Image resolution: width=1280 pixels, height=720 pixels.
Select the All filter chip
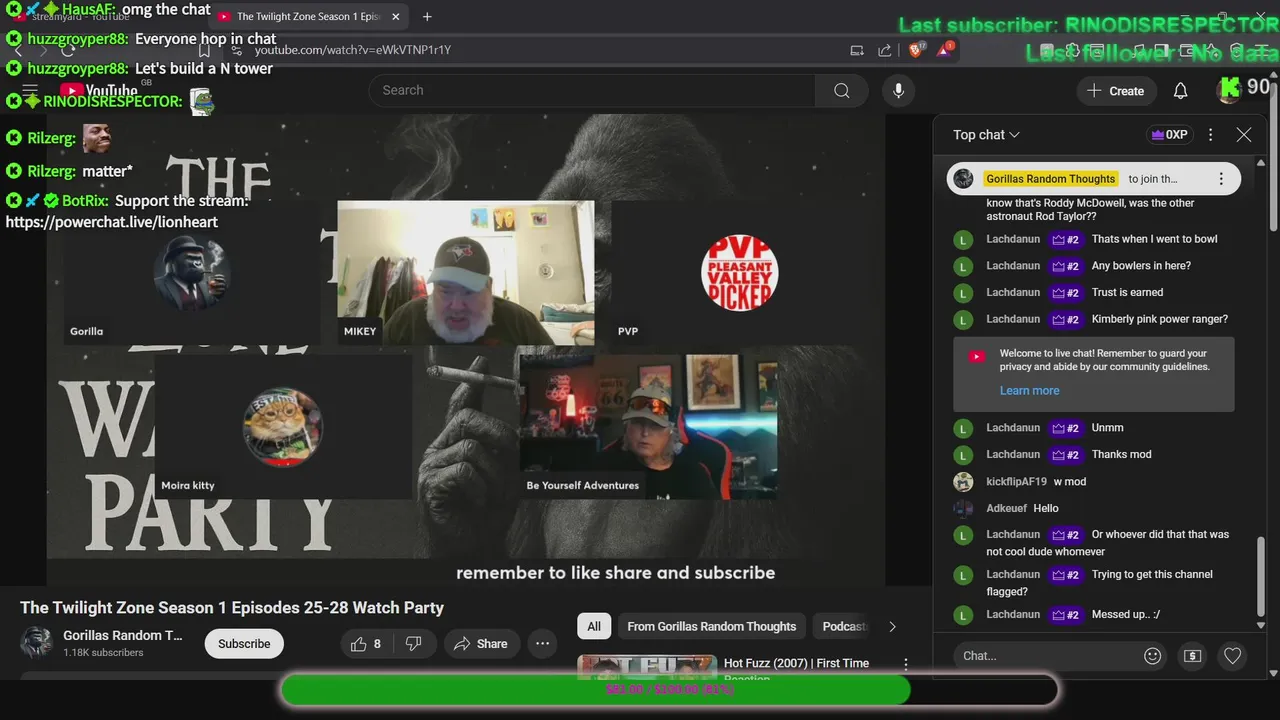[594, 627]
